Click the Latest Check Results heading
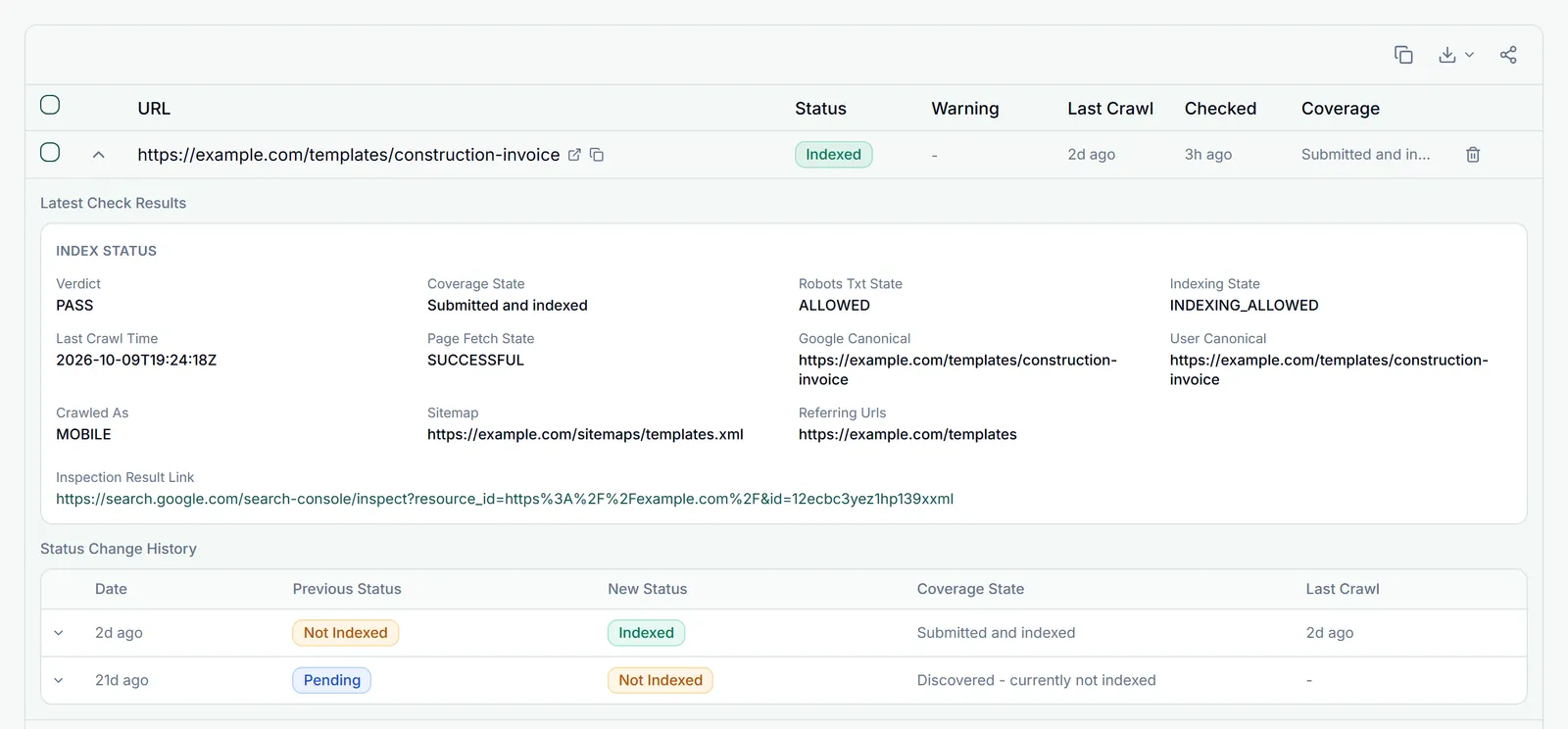 coord(113,203)
